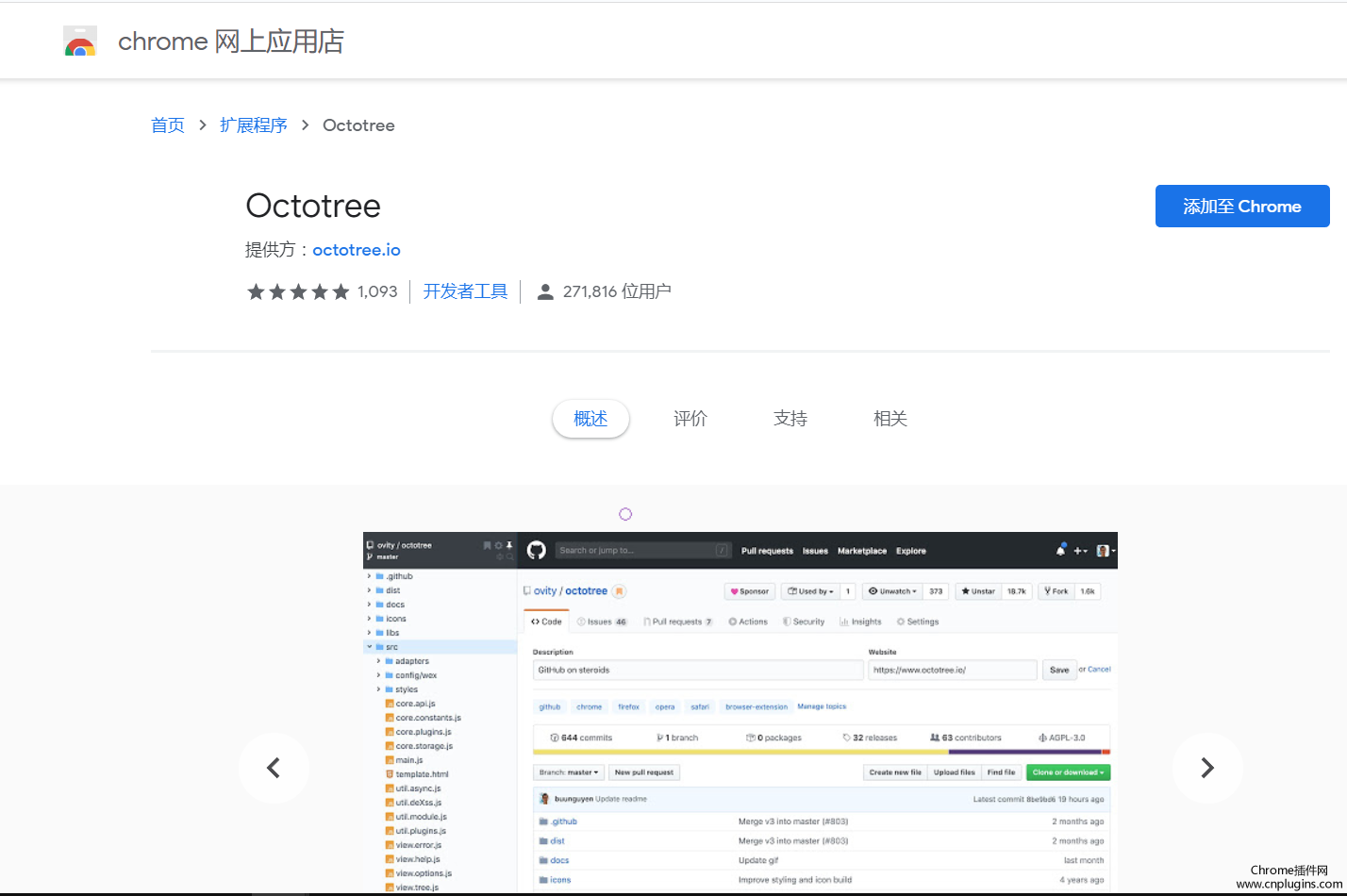Click the language color bar in the preview
This screenshot has width=1347, height=896.
822,753
